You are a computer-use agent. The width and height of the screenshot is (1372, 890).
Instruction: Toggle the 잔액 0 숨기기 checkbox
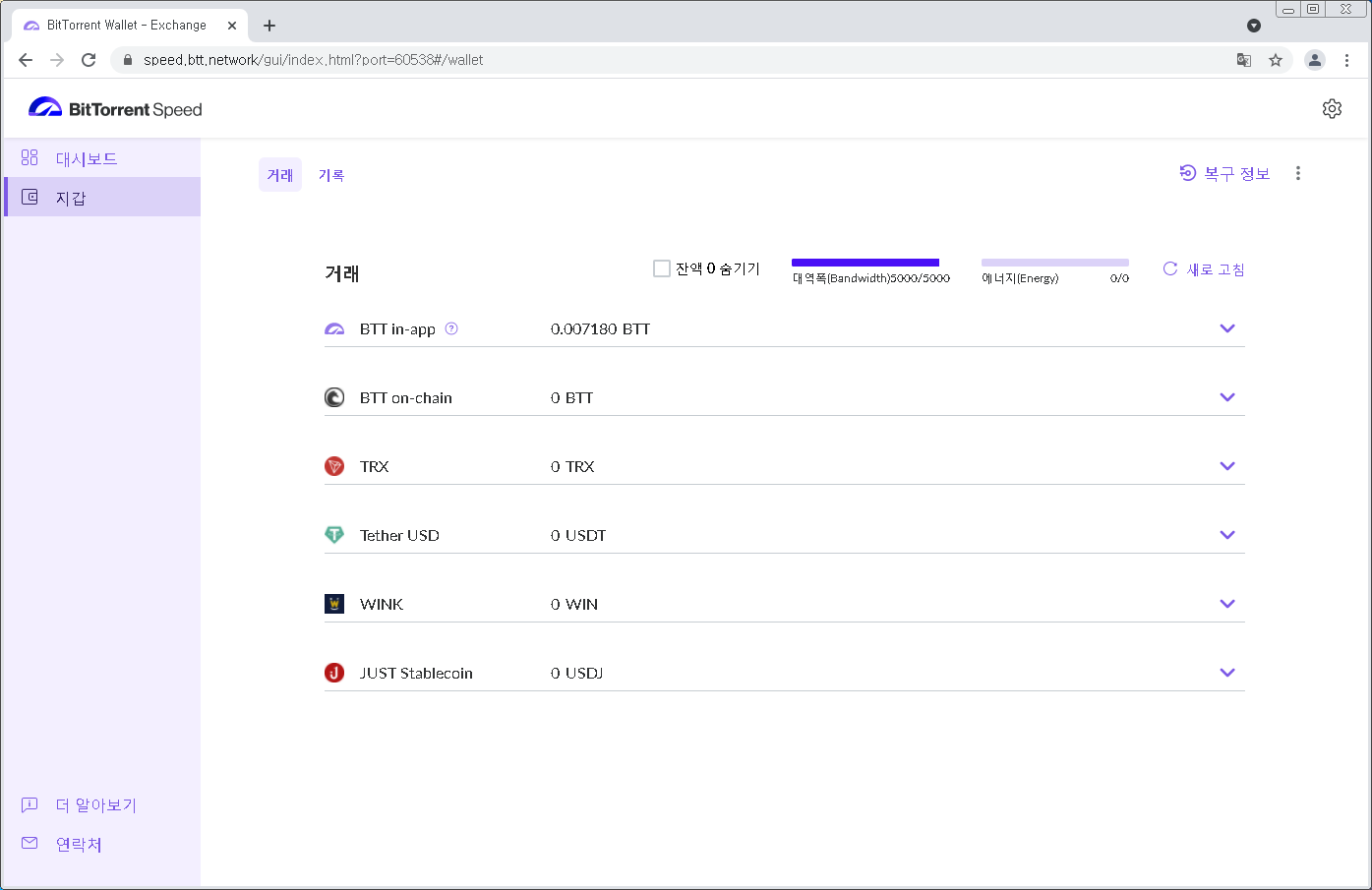coord(662,268)
